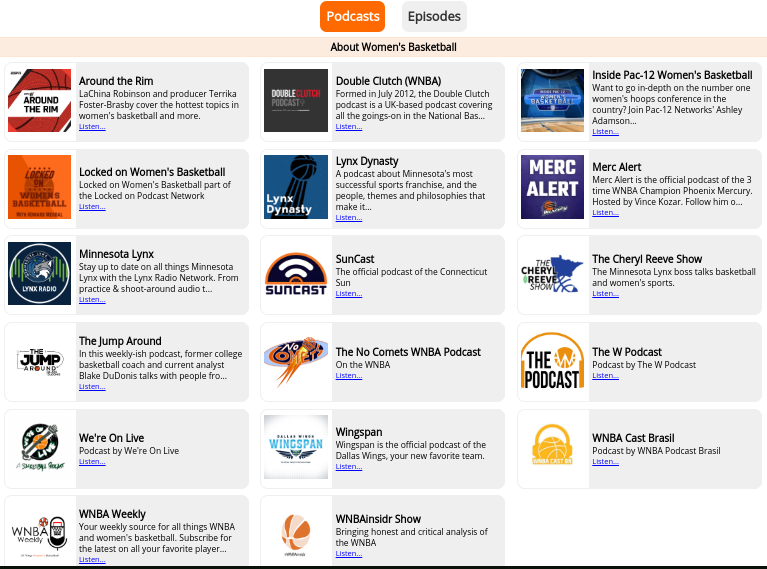The width and height of the screenshot is (767, 569).
Task: Open Locked on Women's Basketball orange artwork
Action: (40, 187)
